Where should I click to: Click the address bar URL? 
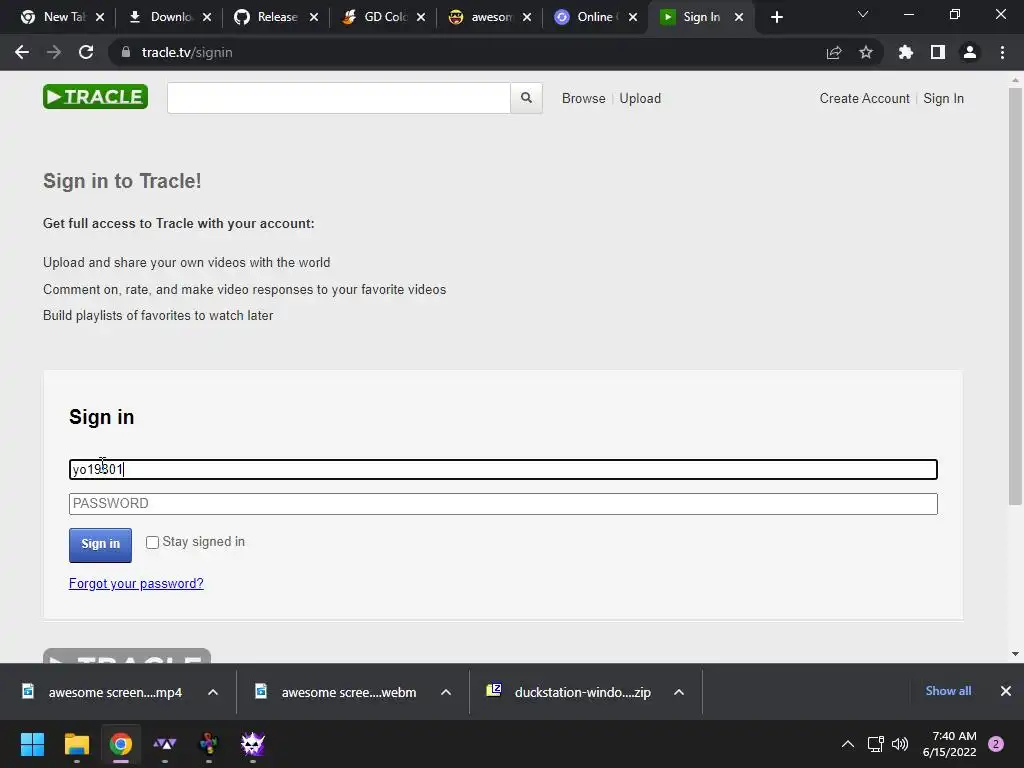(187, 52)
